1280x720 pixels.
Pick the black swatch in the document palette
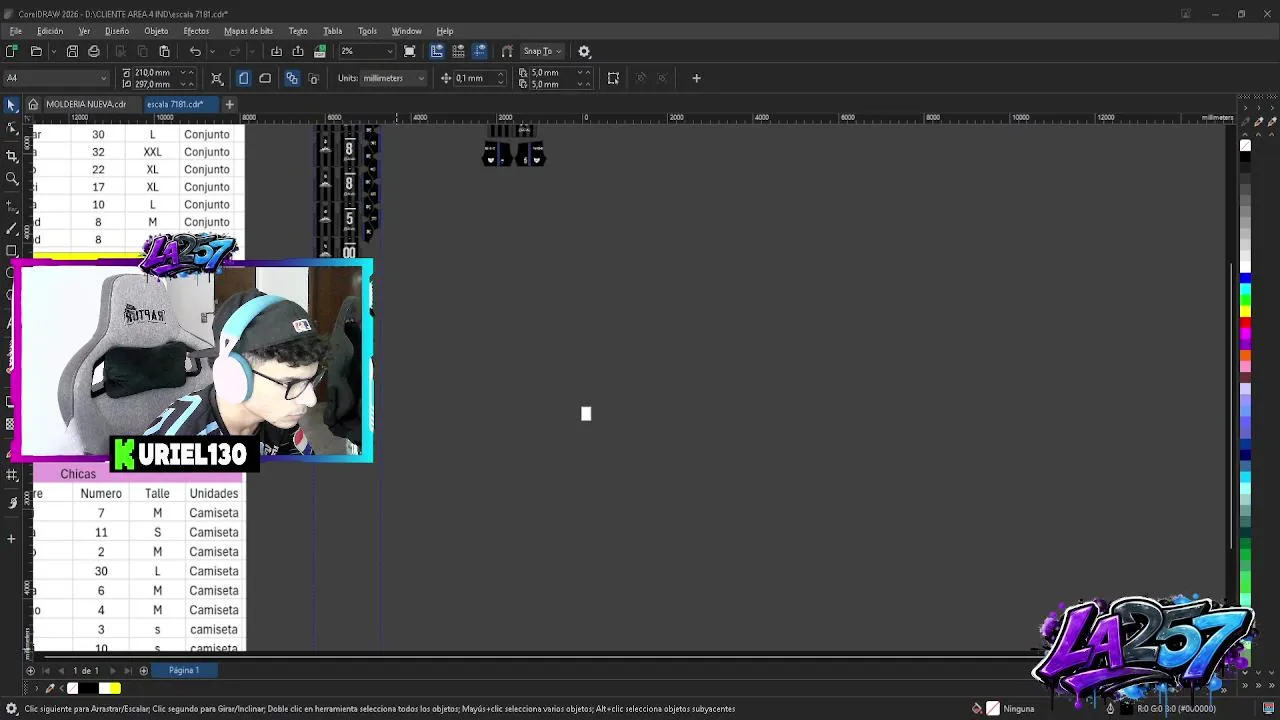(88, 688)
